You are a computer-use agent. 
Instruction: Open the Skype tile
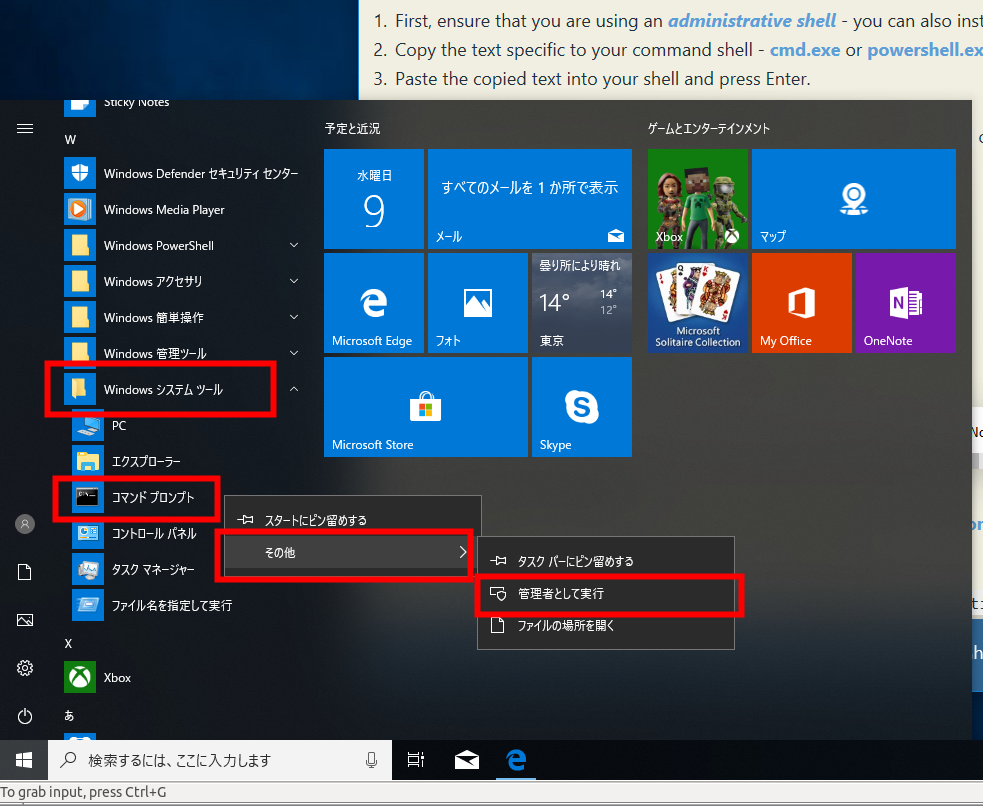(x=582, y=407)
